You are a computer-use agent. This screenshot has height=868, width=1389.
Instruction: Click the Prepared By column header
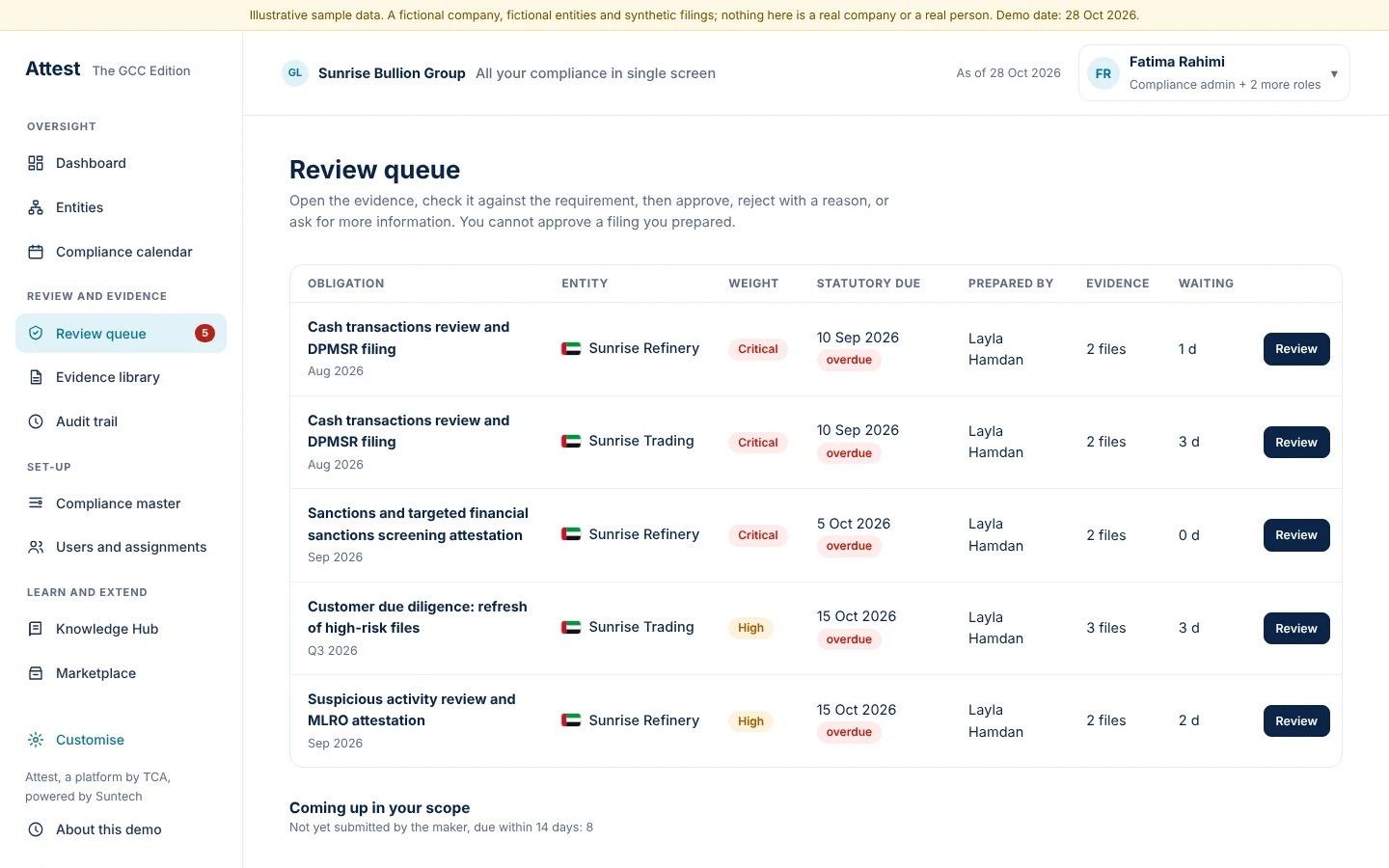click(x=1011, y=284)
